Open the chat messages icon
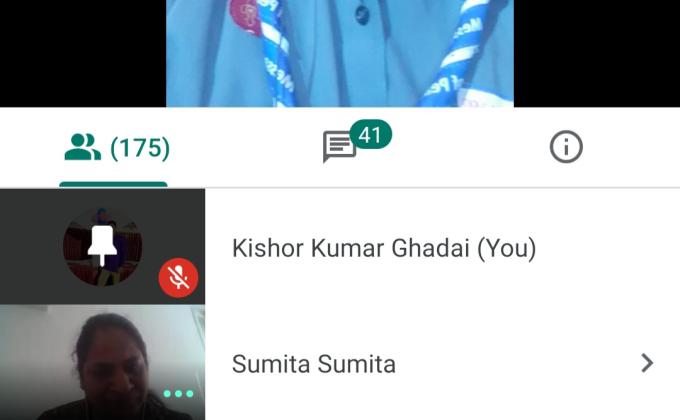680x420 pixels. [339, 147]
